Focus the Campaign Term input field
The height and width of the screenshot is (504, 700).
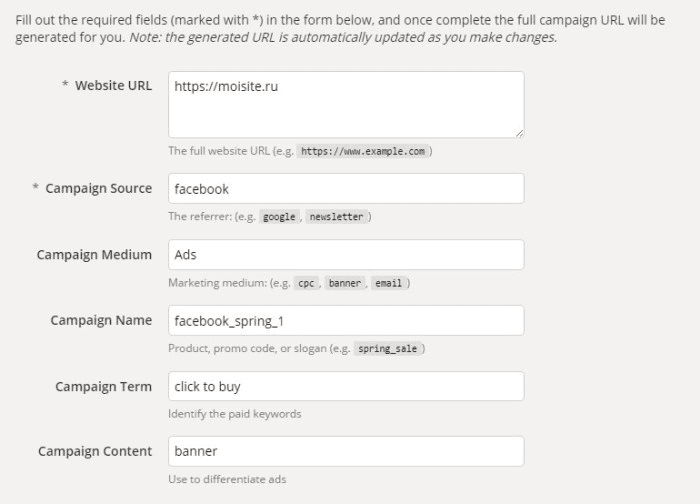click(x=346, y=386)
